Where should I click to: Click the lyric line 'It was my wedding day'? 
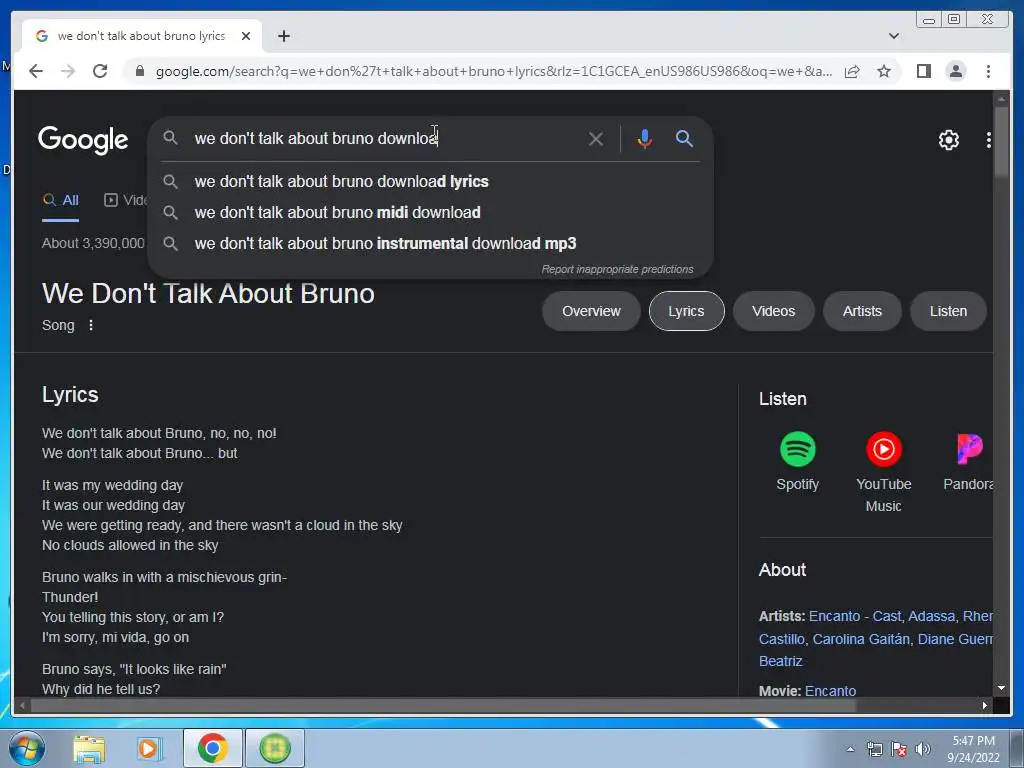tap(112, 485)
